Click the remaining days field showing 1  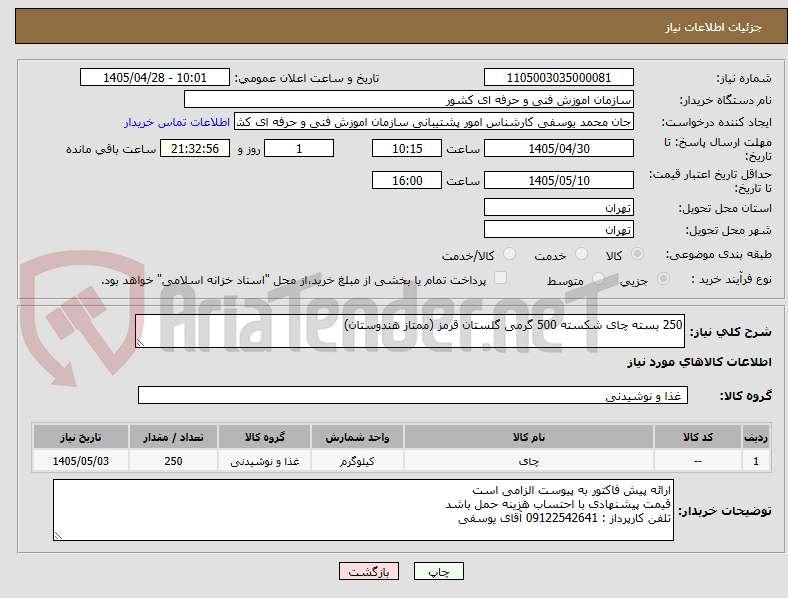coord(299,148)
